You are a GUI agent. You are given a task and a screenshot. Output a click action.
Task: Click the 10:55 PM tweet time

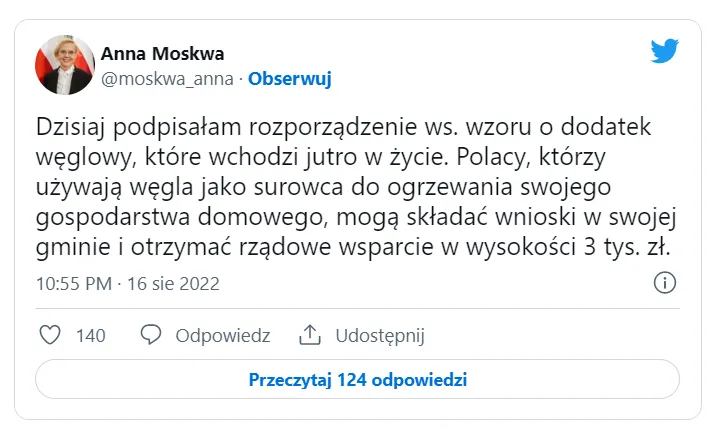[x=73, y=284]
